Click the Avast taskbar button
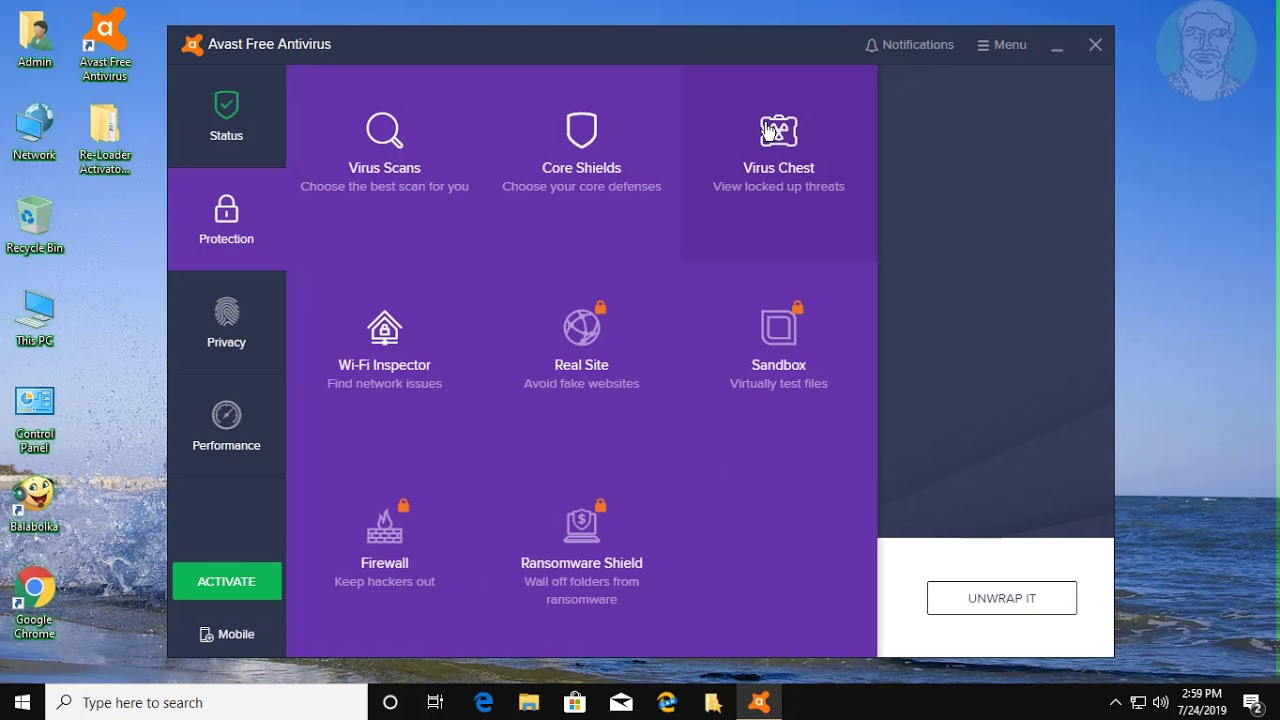The width and height of the screenshot is (1280, 720). pos(759,702)
